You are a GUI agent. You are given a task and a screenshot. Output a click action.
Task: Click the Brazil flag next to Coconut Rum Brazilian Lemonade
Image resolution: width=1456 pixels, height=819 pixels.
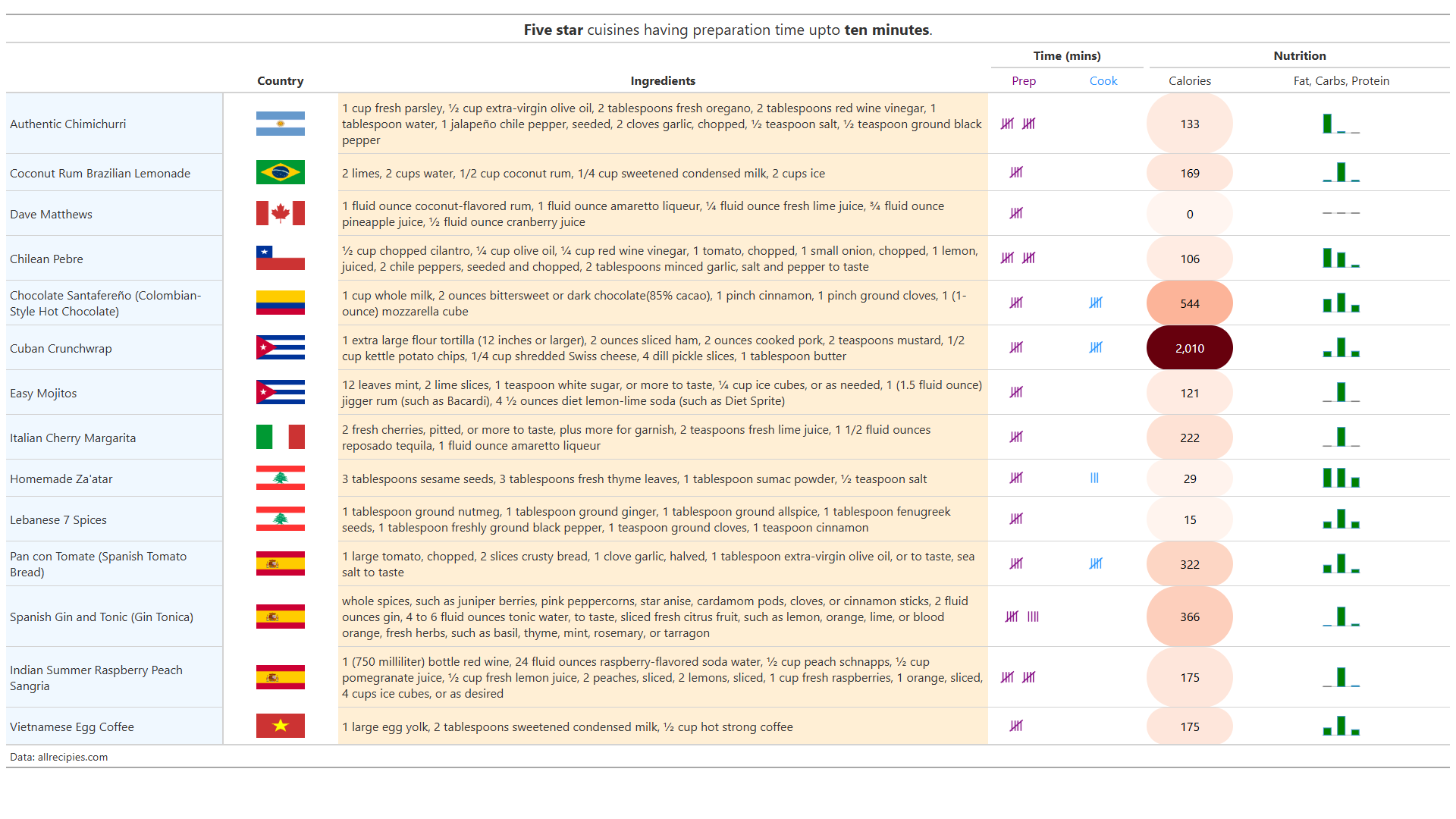coord(281,172)
